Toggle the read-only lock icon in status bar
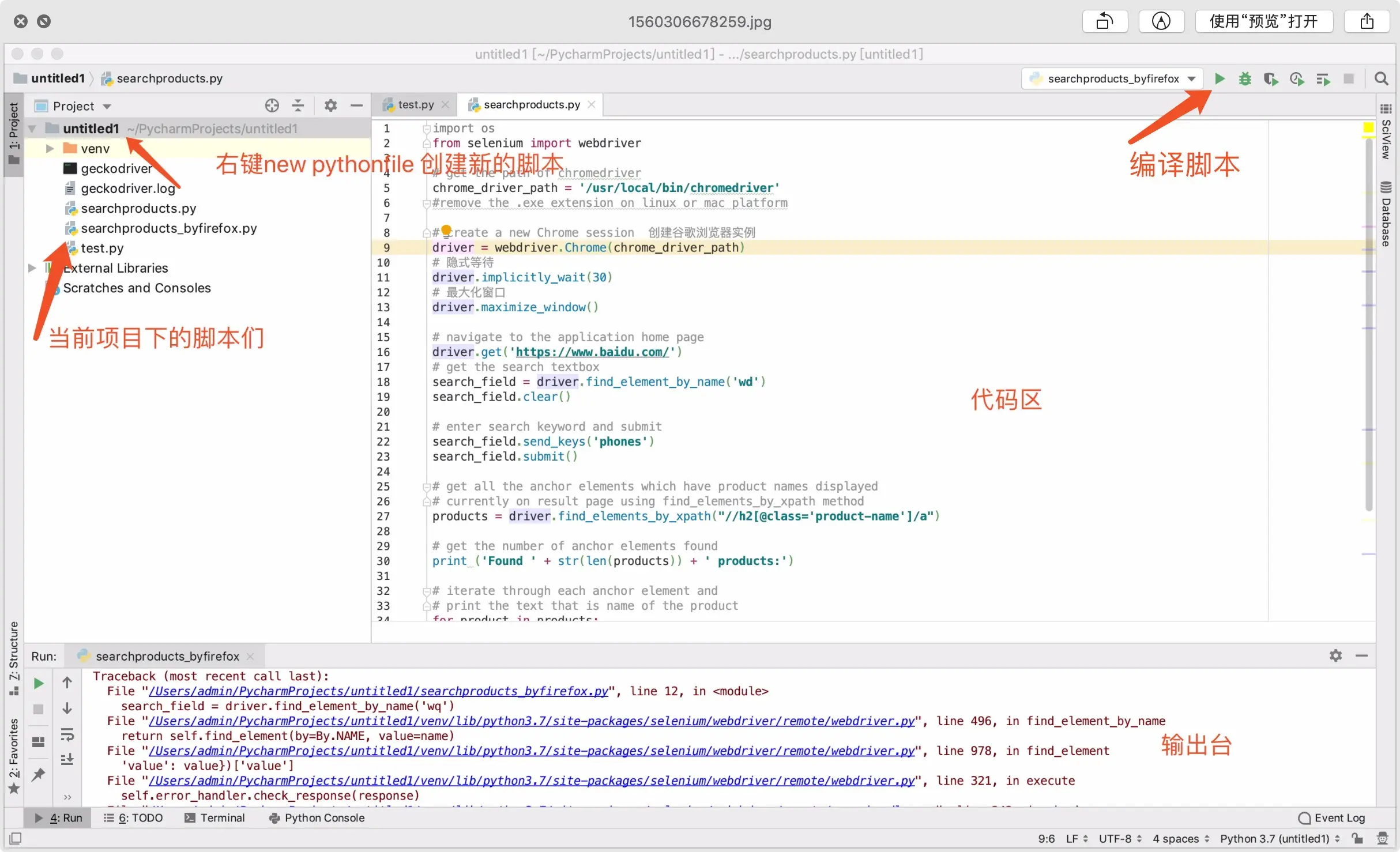The width and height of the screenshot is (1400, 852). tap(1358, 839)
